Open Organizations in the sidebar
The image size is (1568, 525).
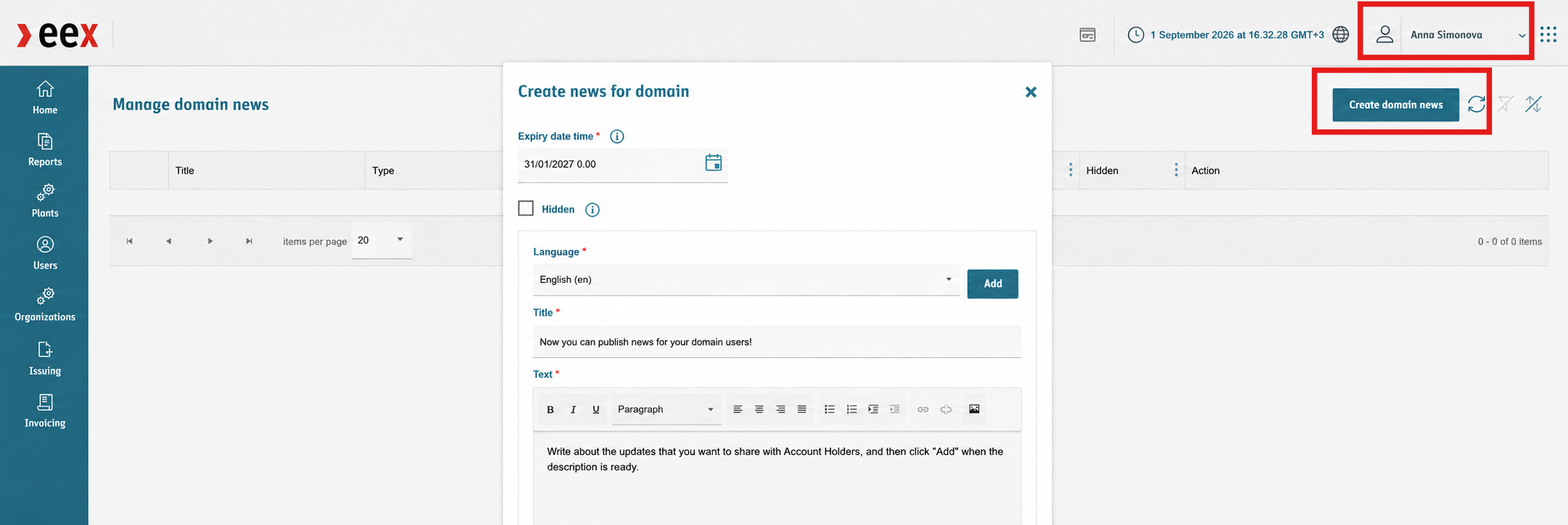pyautogui.click(x=45, y=304)
